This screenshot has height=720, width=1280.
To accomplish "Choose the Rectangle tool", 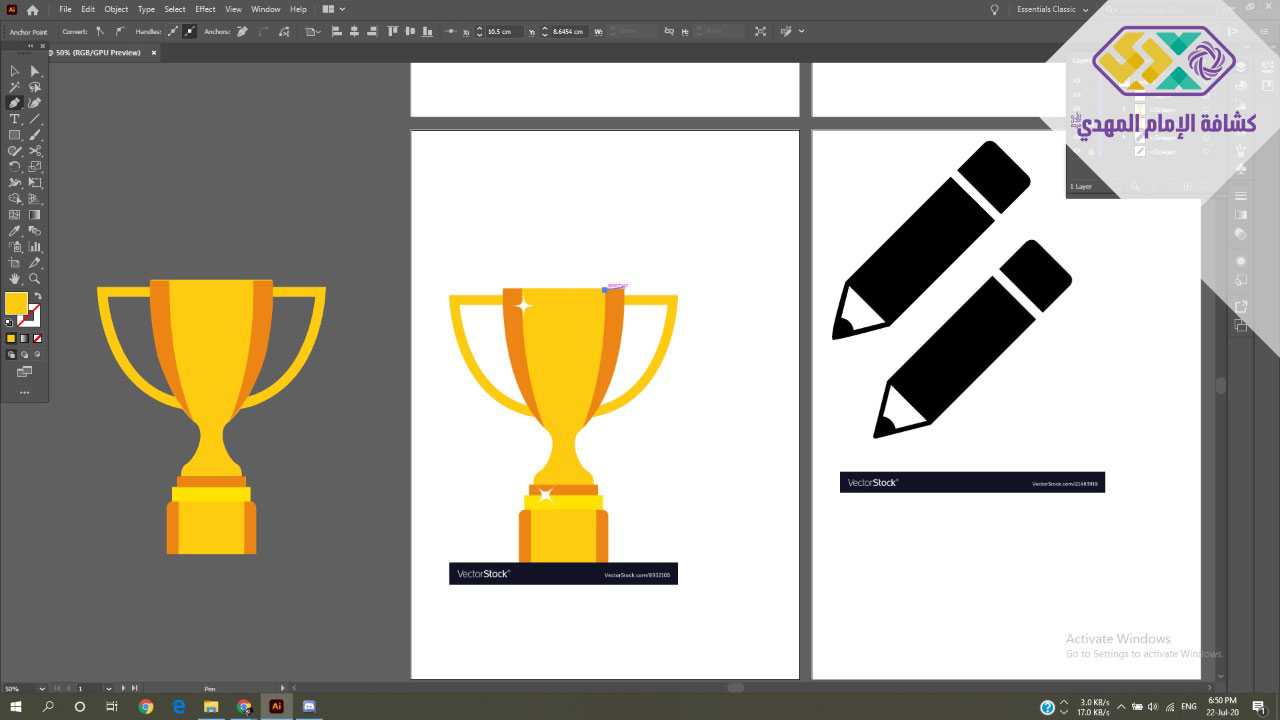I will 14,135.
